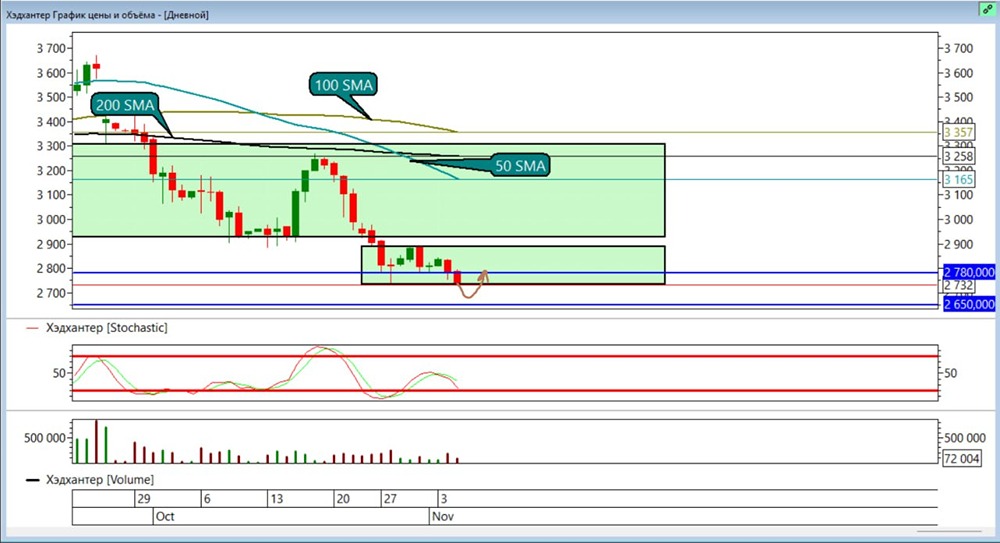Click the date label 6 on time axis

click(207, 499)
